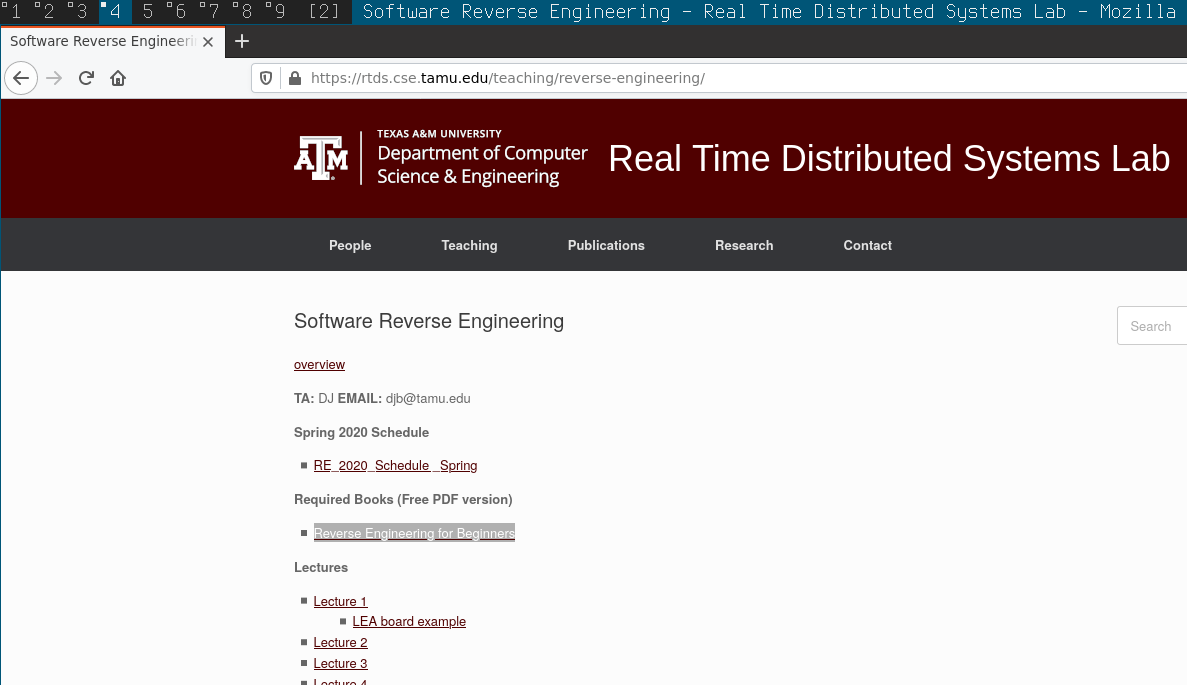Image resolution: width=1187 pixels, height=685 pixels.
Task: Open a new browser tab
Action: [x=242, y=42]
